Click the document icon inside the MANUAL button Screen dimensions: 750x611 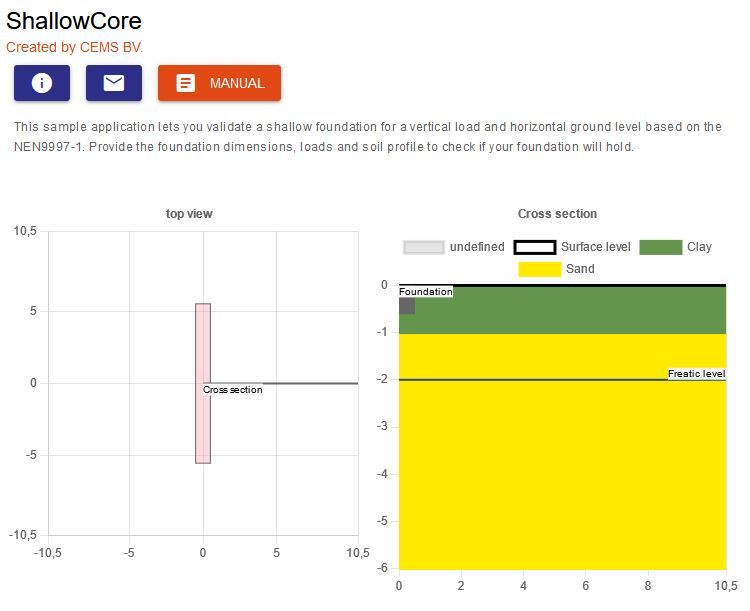(186, 83)
